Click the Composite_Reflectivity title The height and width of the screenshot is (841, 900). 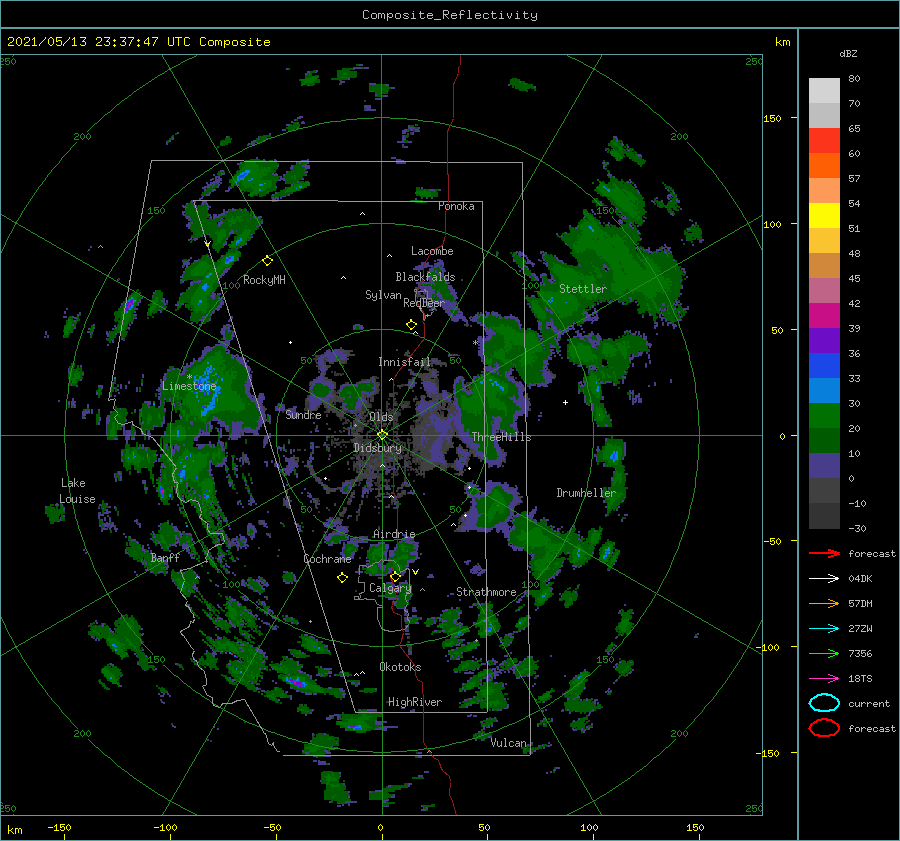(450, 15)
